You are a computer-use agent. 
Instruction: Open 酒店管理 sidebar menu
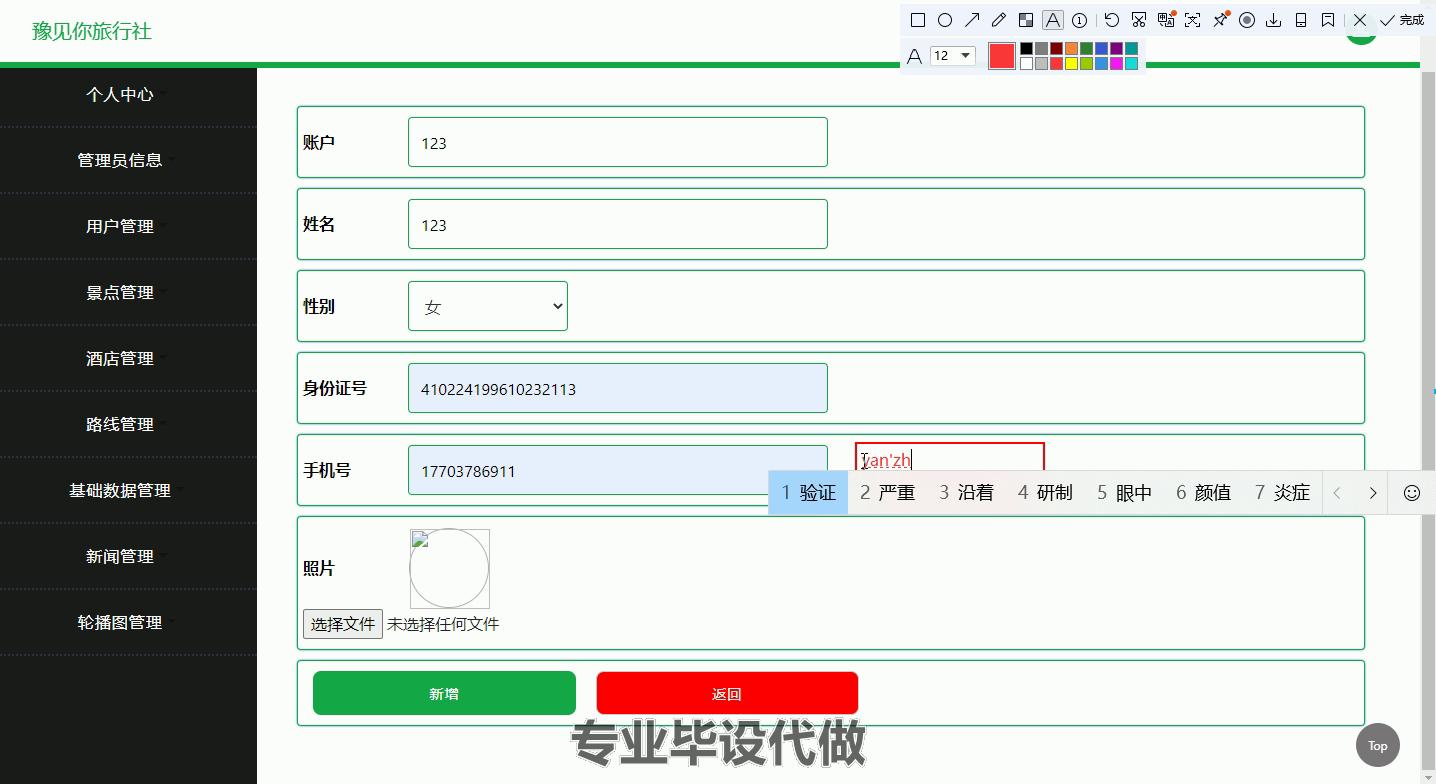click(x=120, y=358)
